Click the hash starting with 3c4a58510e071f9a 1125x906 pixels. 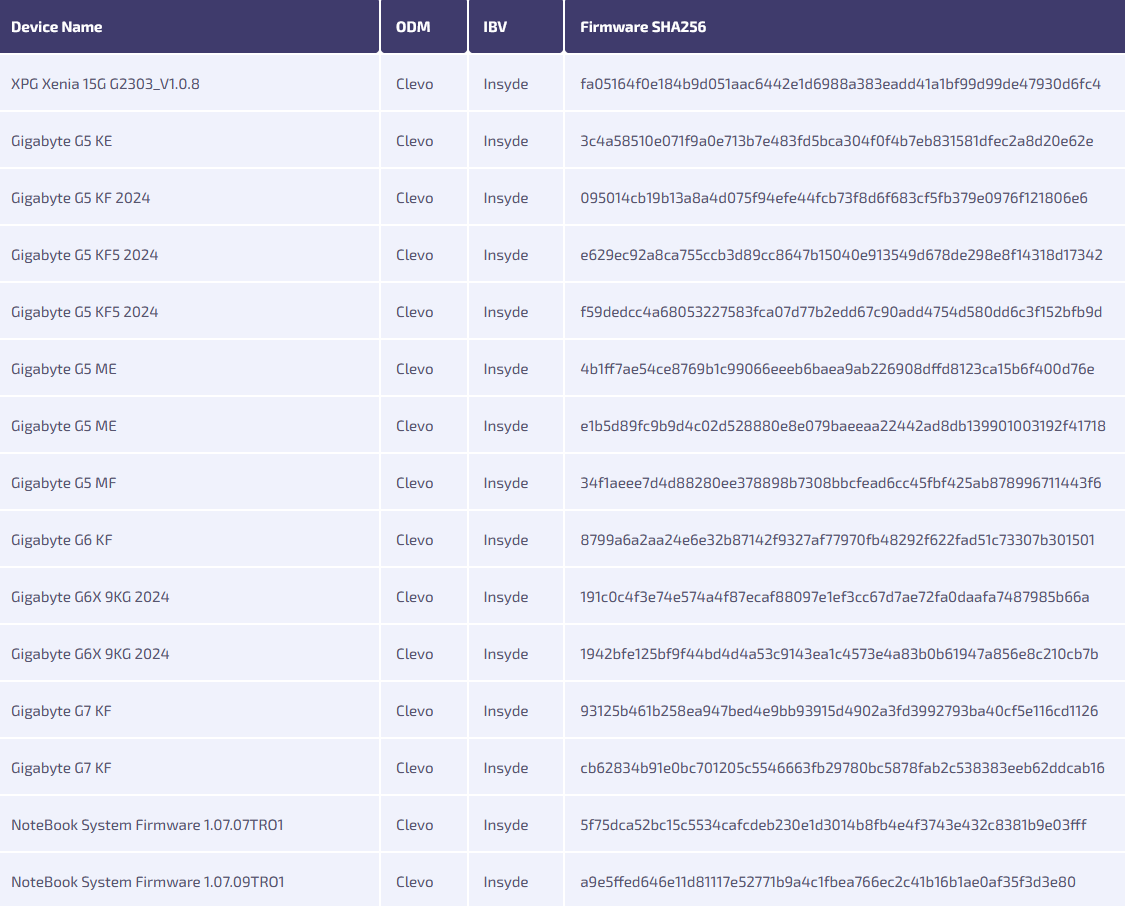(x=837, y=141)
